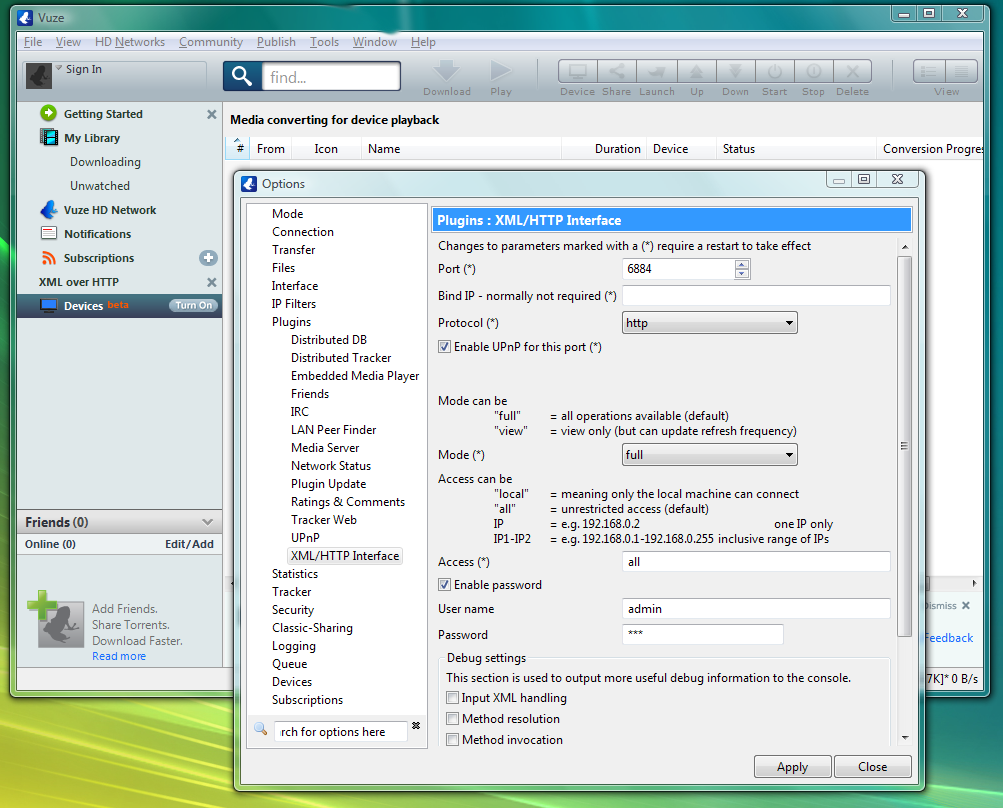Click the Options panel vertical scrollbar thumb

[x=904, y=446]
